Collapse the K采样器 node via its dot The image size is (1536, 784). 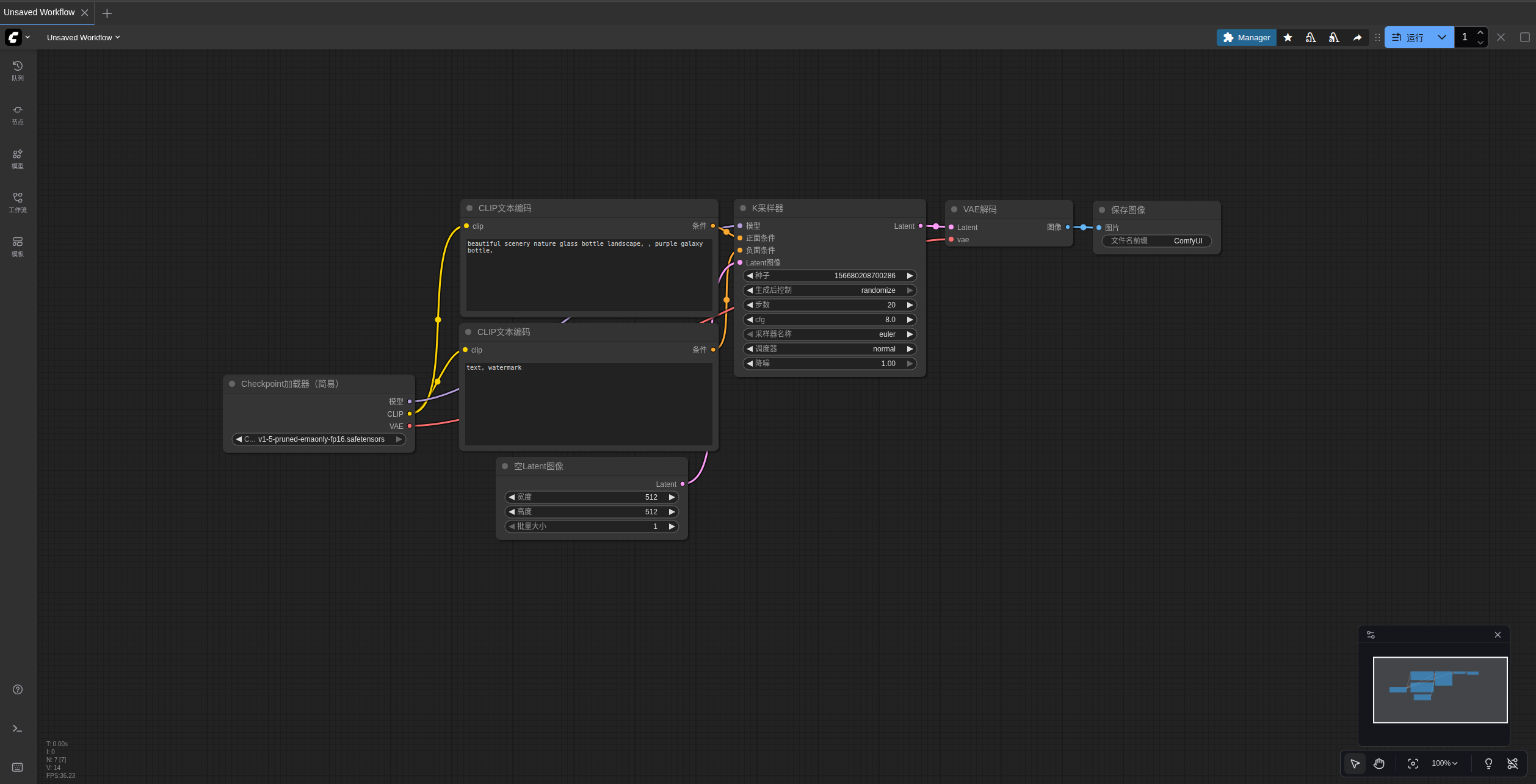point(743,208)
